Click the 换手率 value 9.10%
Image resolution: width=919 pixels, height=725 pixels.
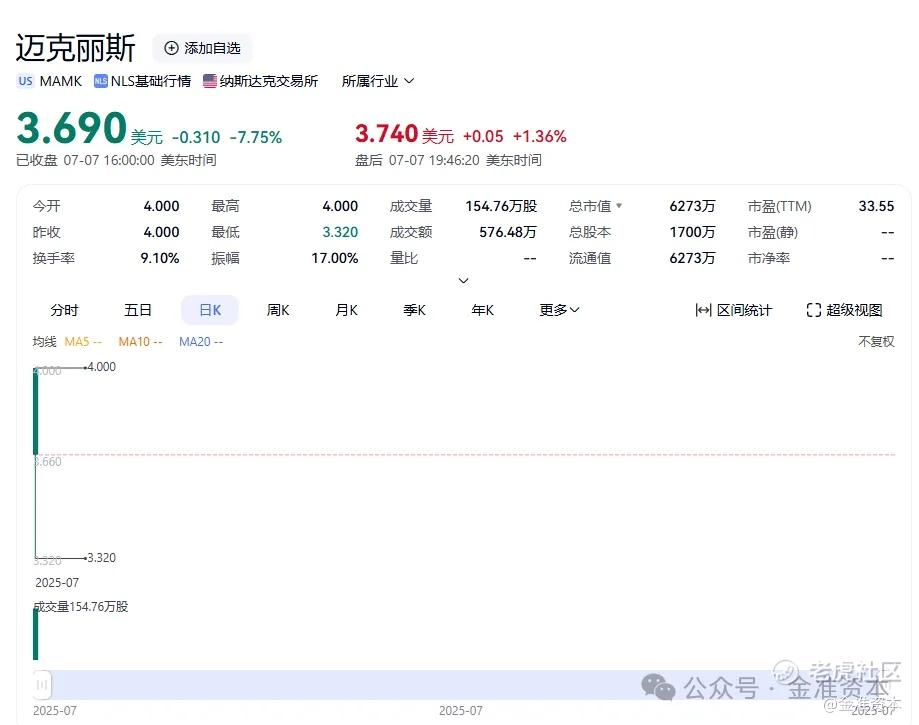click(x=160, y=258)
